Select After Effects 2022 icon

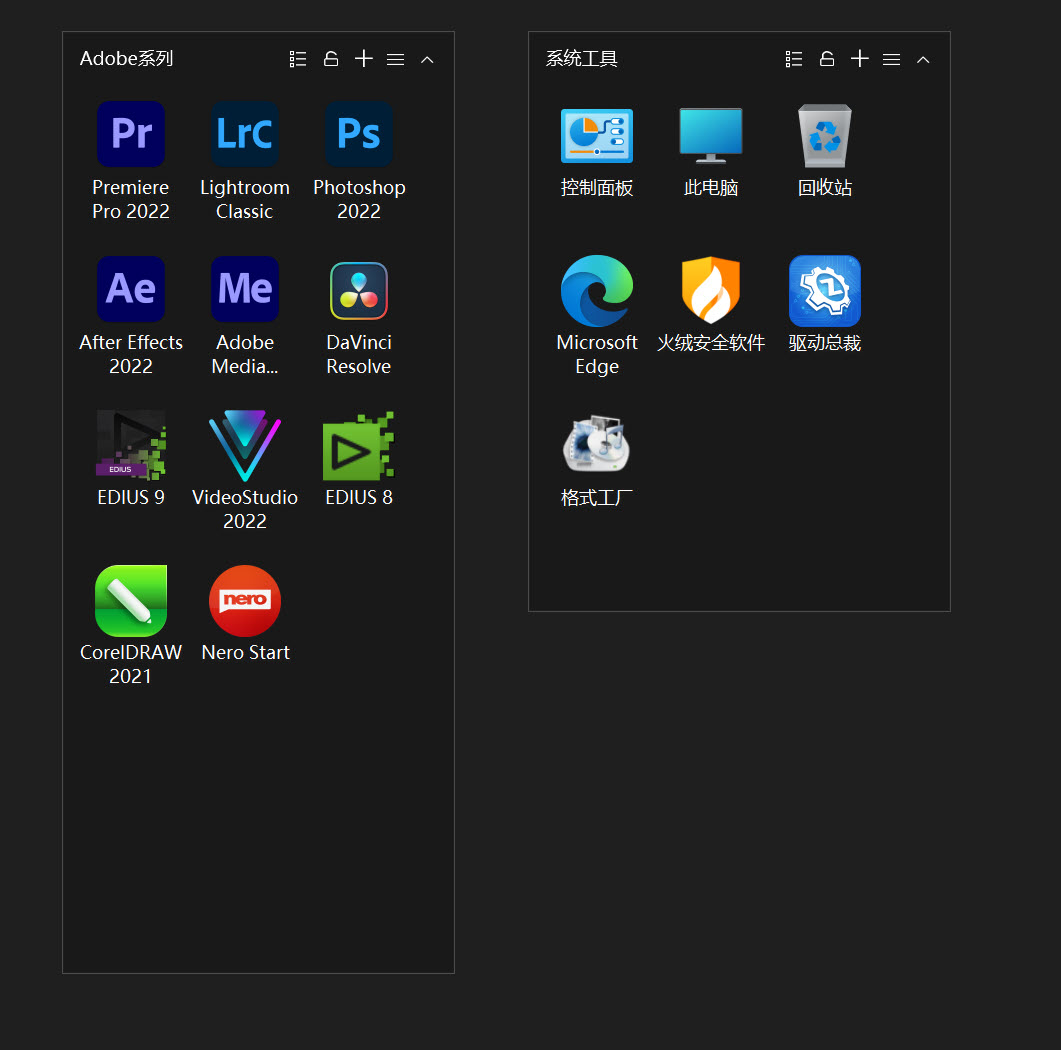point(131,289)
